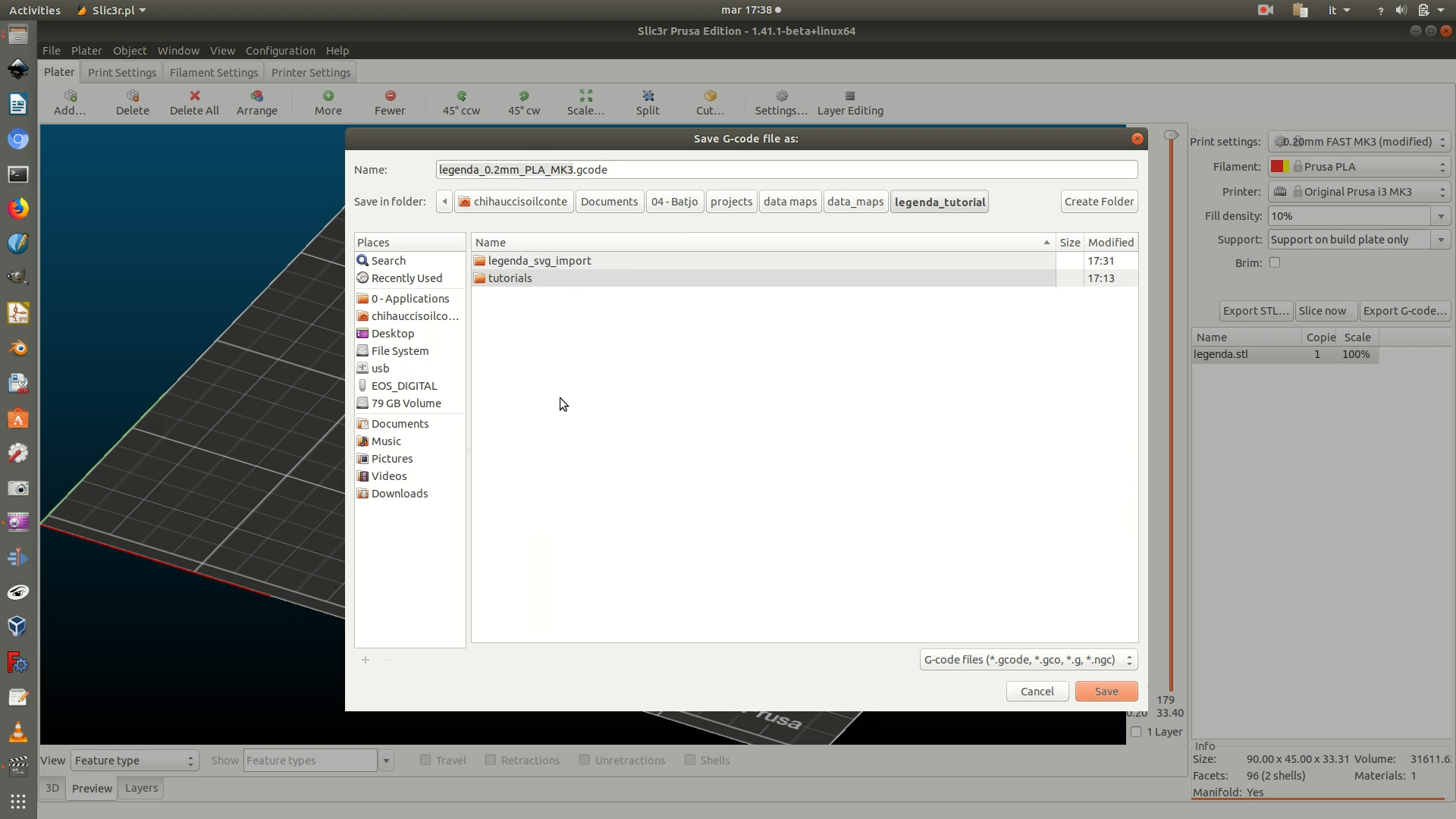
Task: Click the Delete All red X icon
Action: pos(195,96)
